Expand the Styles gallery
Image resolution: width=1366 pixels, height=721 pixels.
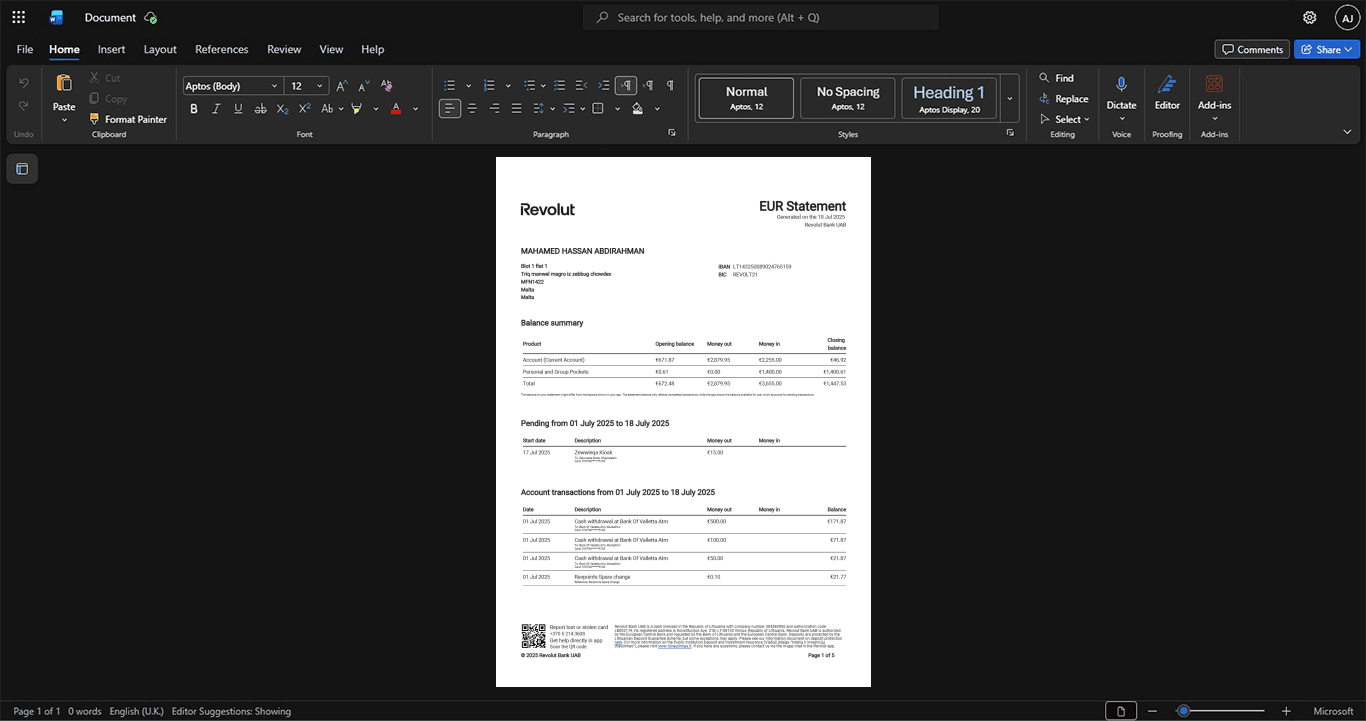point(1010,98)
